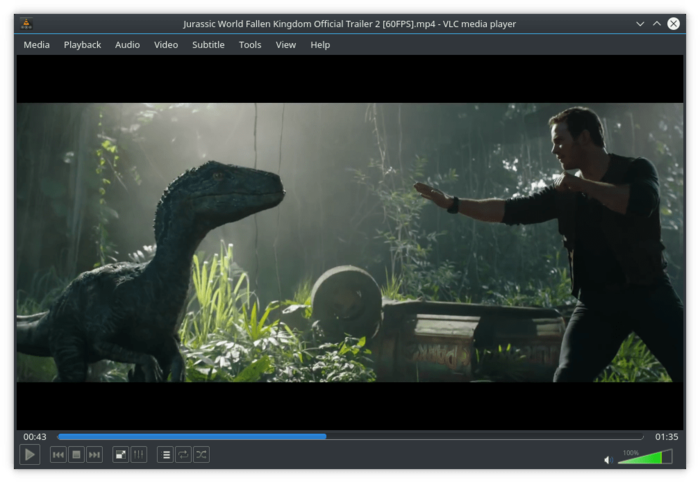Open the playlist view

click(x=166, y=455)
